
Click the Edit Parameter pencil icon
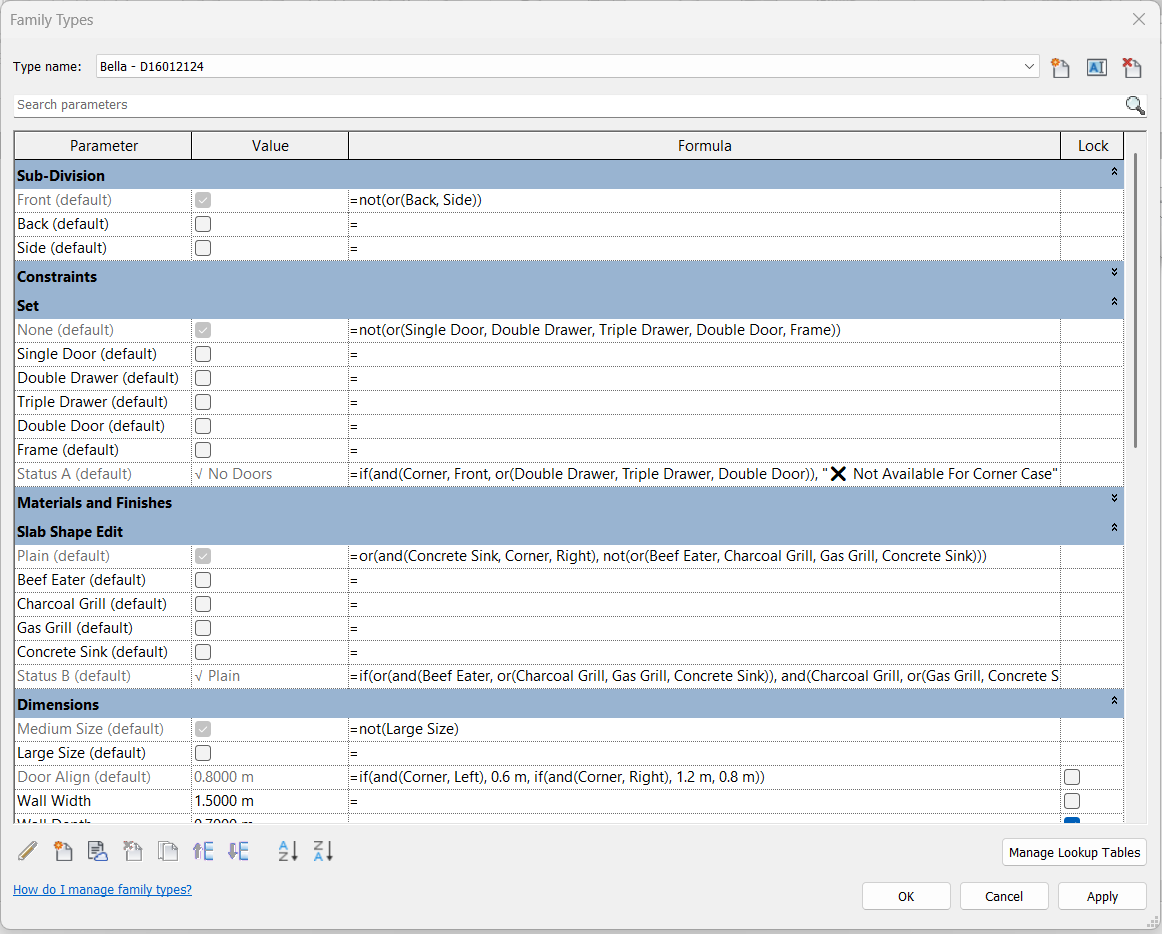(28, 852)
